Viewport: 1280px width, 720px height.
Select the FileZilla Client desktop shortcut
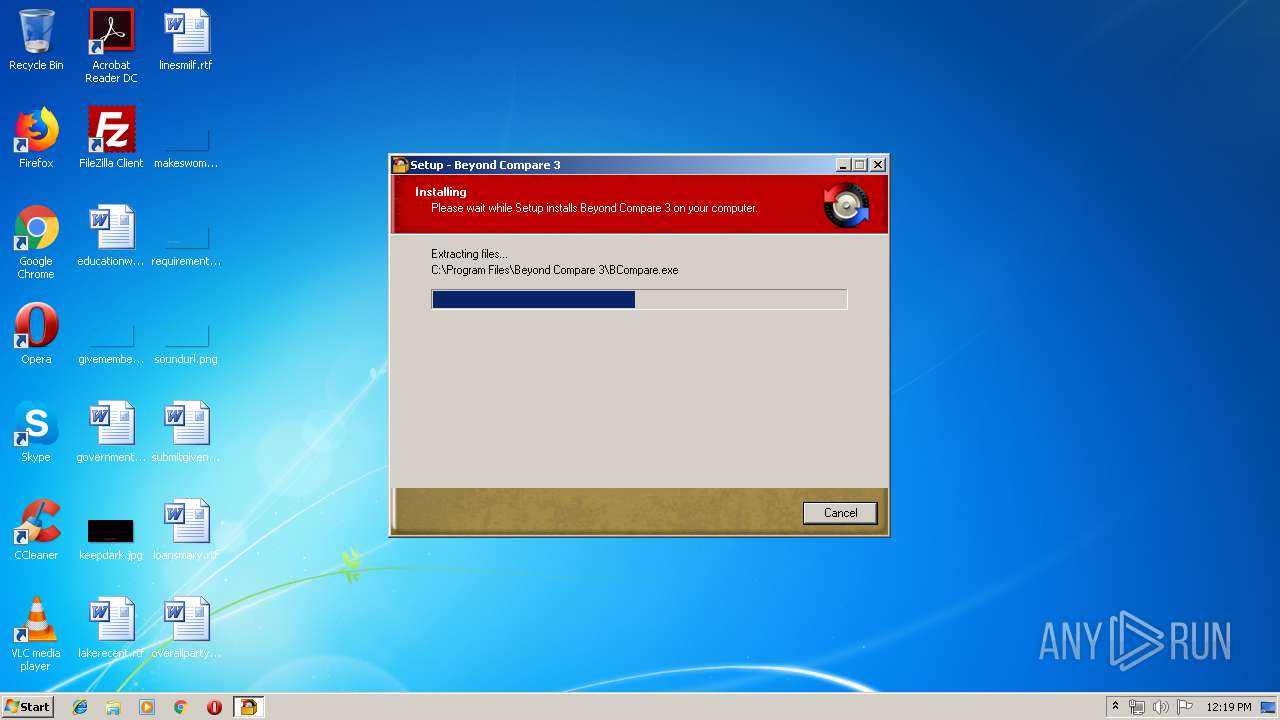[x=111, y=138]
